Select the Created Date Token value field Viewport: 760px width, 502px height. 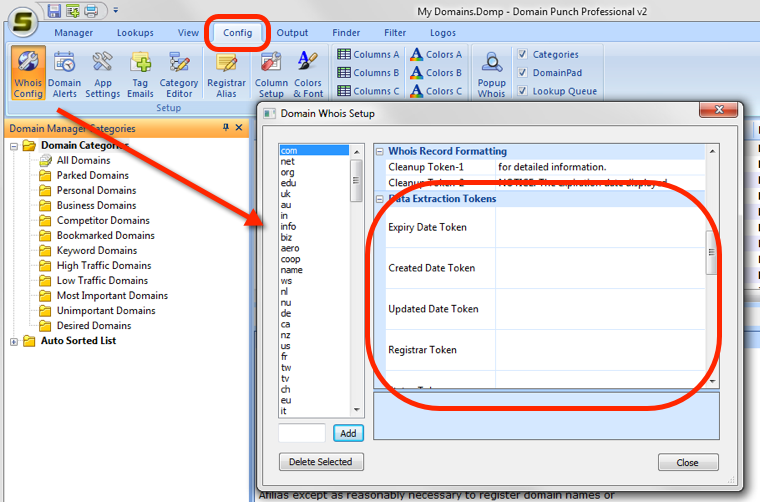(x=600, y=268)
